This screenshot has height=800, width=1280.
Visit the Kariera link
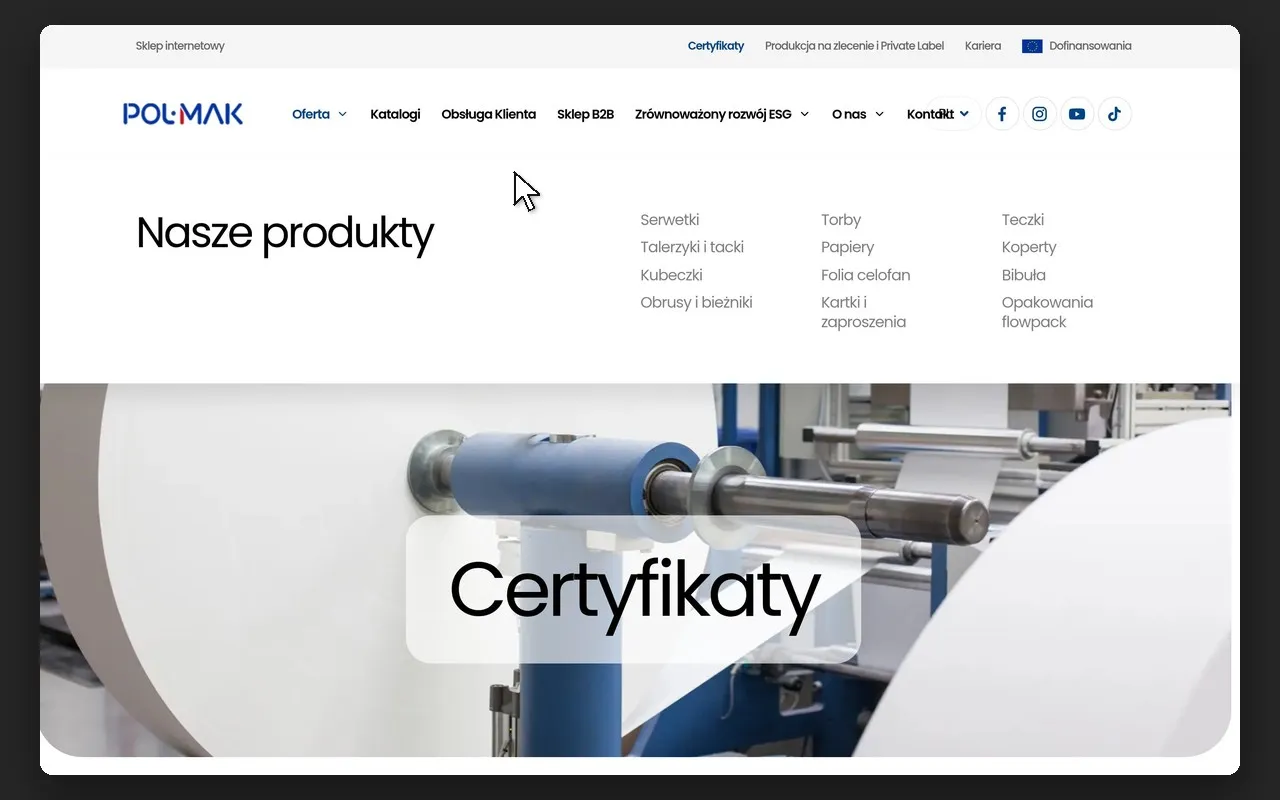pyautogui.click(x=983, y=46)
